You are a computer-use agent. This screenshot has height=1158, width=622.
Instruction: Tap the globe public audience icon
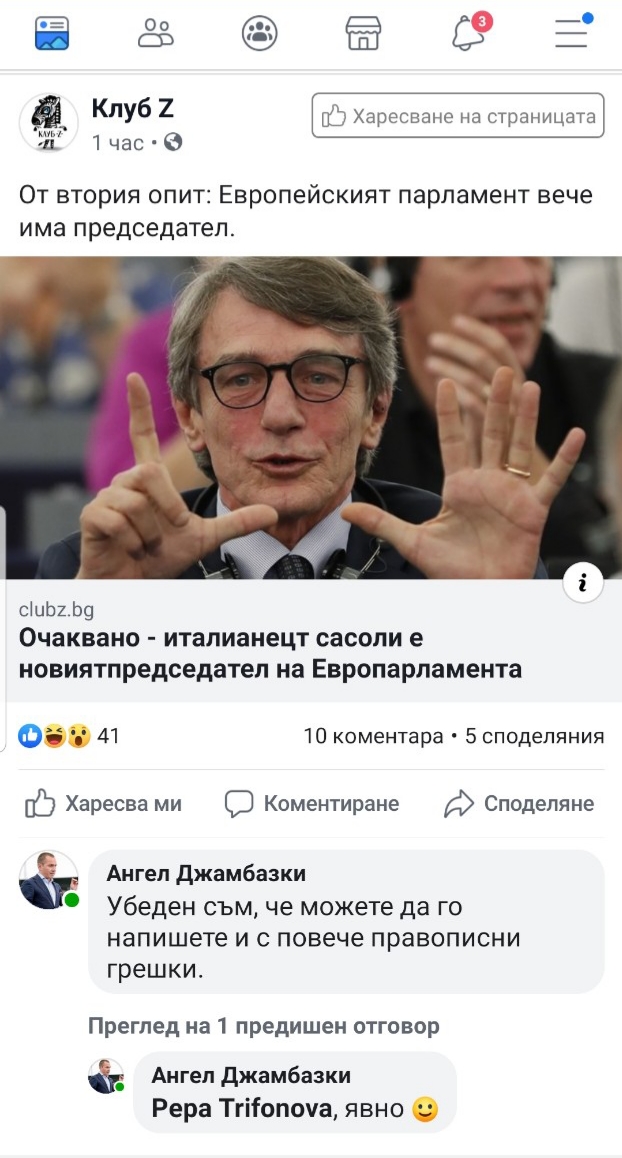173,142
